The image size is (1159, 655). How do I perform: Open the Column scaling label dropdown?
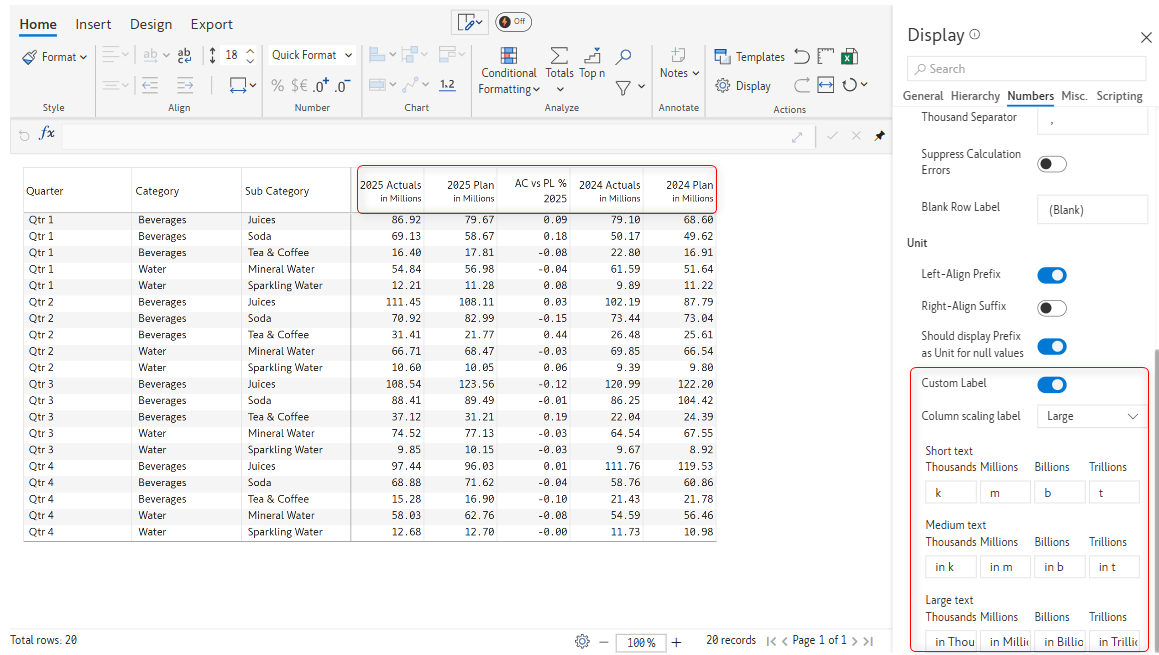coord(1091,416)
